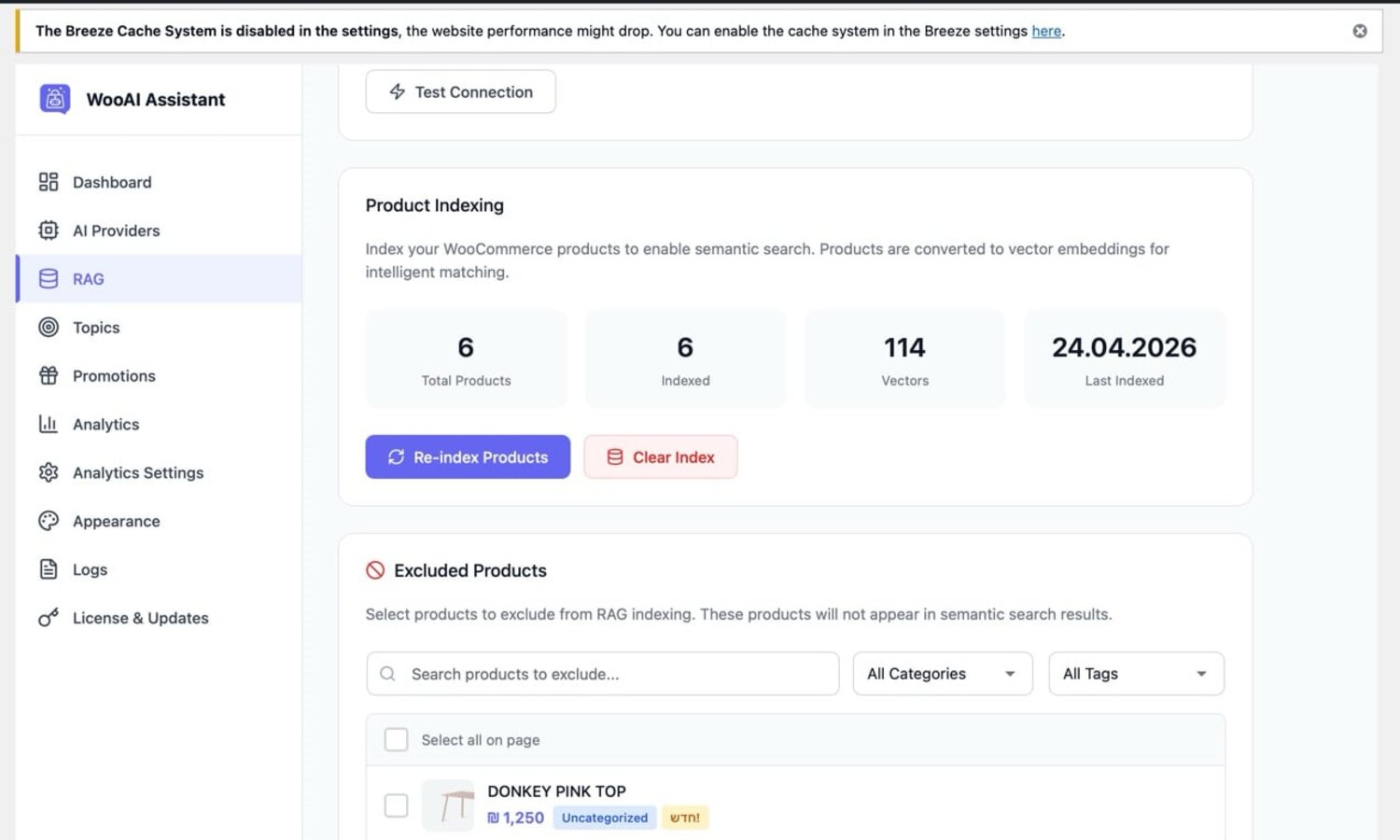Viewport: 1400px width, 840px height.
Task: Open the Breeze settings 'here' link
Action: tap(1046, 31)
